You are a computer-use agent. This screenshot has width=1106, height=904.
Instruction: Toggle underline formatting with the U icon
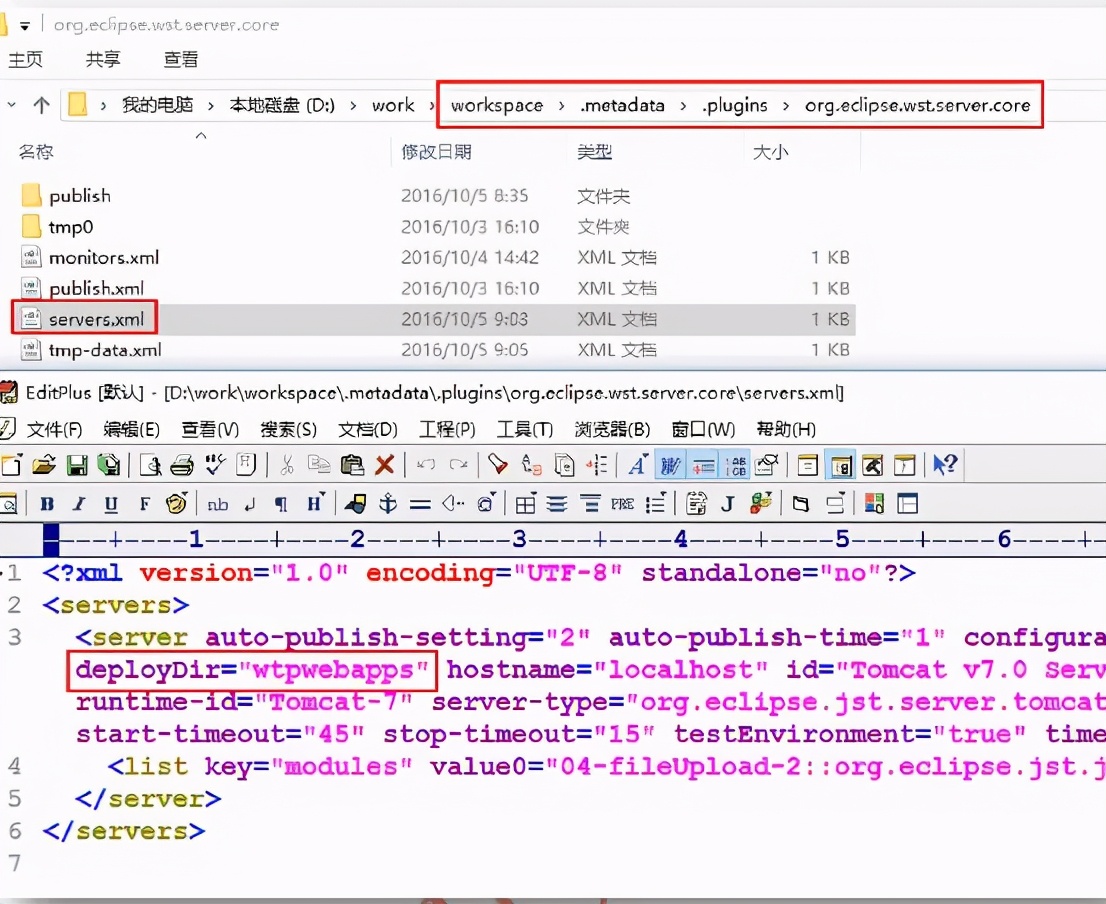tap(110, 503)
